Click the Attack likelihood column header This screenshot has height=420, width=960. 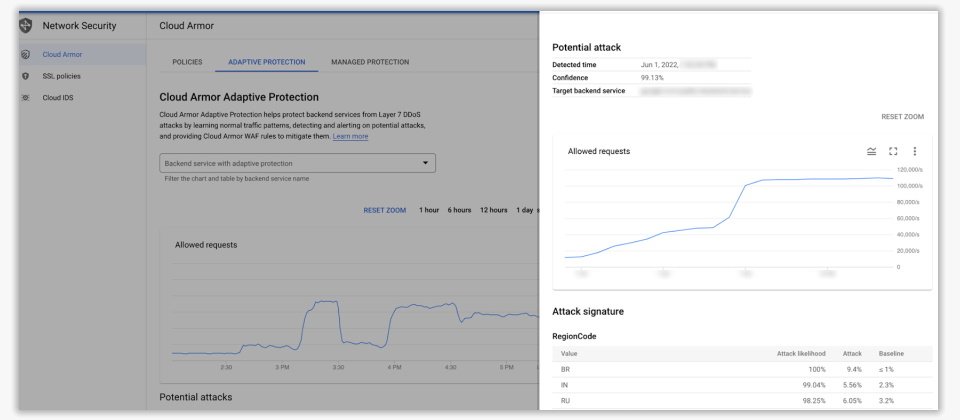click(x=801, y=354)
